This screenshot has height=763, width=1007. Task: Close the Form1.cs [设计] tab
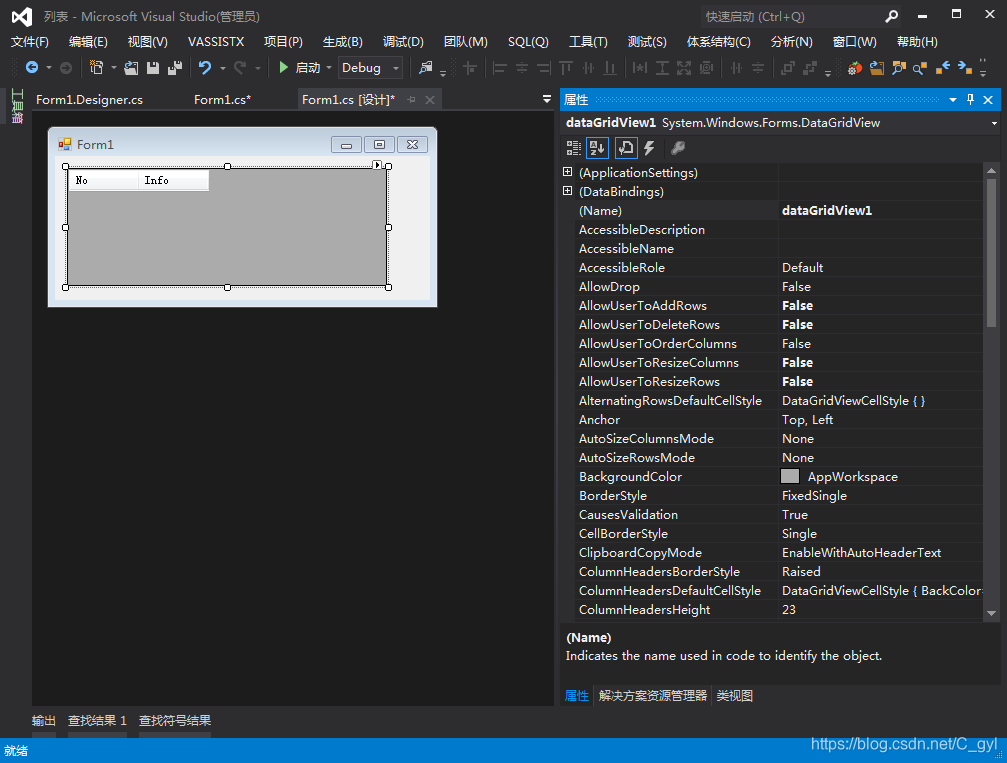[430, 100]
